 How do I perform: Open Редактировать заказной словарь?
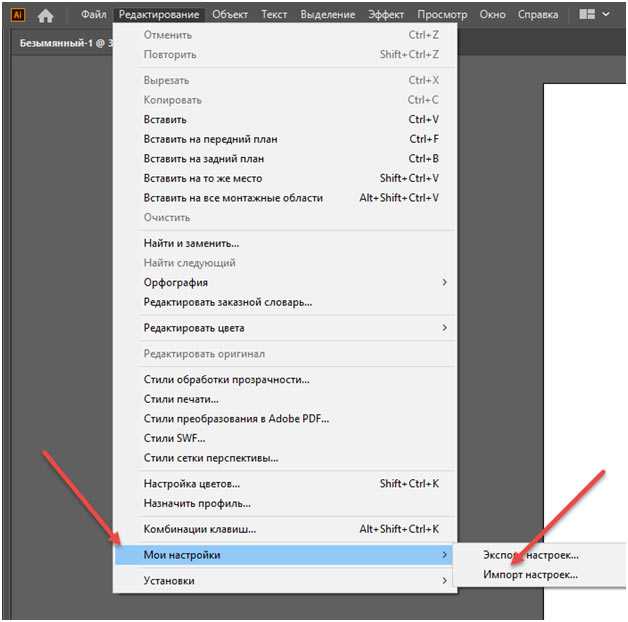point(285,302)
